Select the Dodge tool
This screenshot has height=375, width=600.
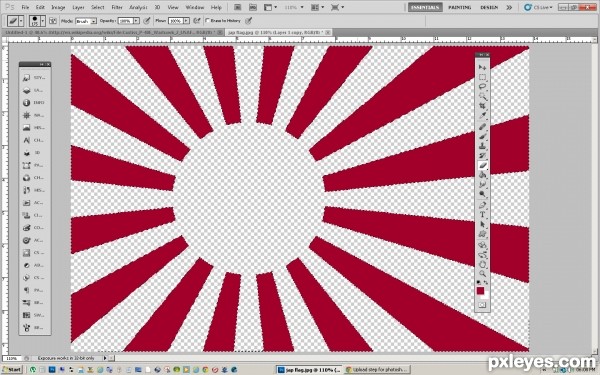tap(482, 194)
